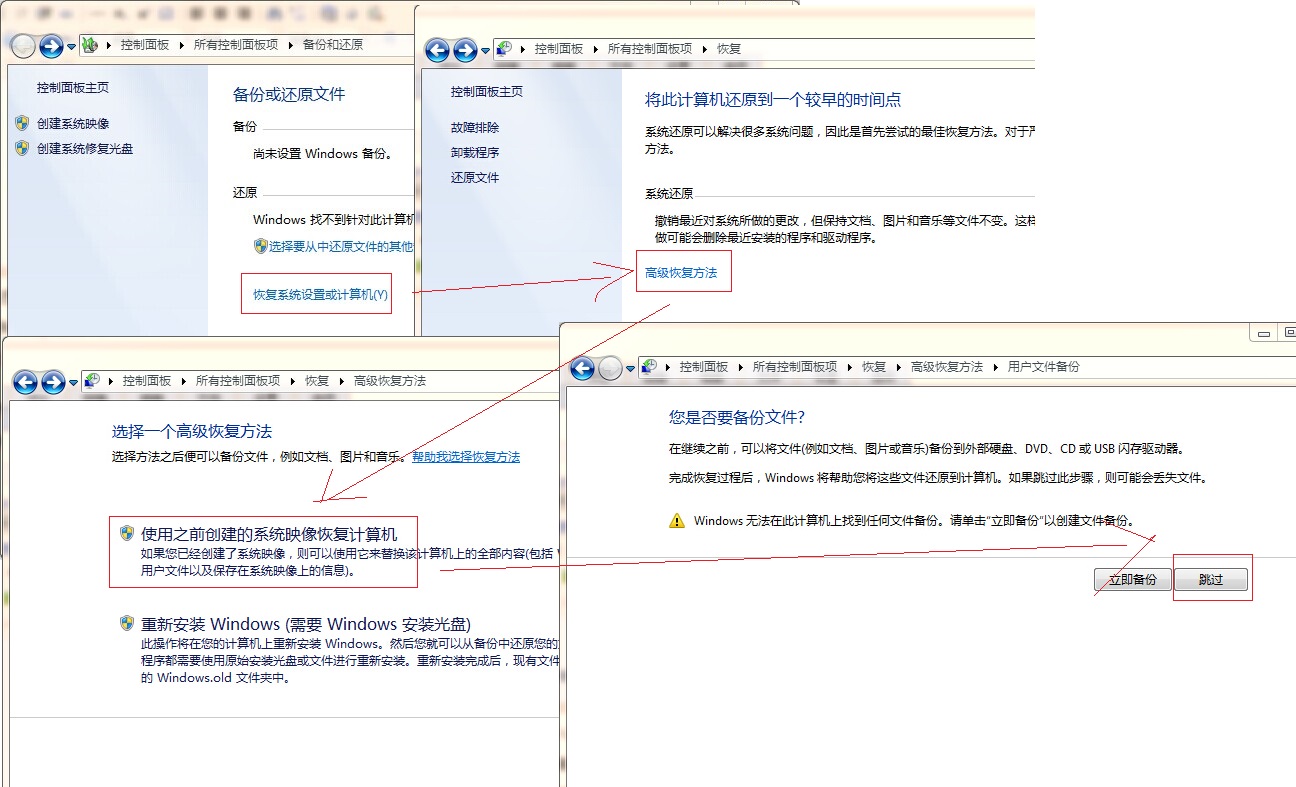Click the 立即备份 button
Screen dimensions: 1296x787
click(x=1133, y=580)
